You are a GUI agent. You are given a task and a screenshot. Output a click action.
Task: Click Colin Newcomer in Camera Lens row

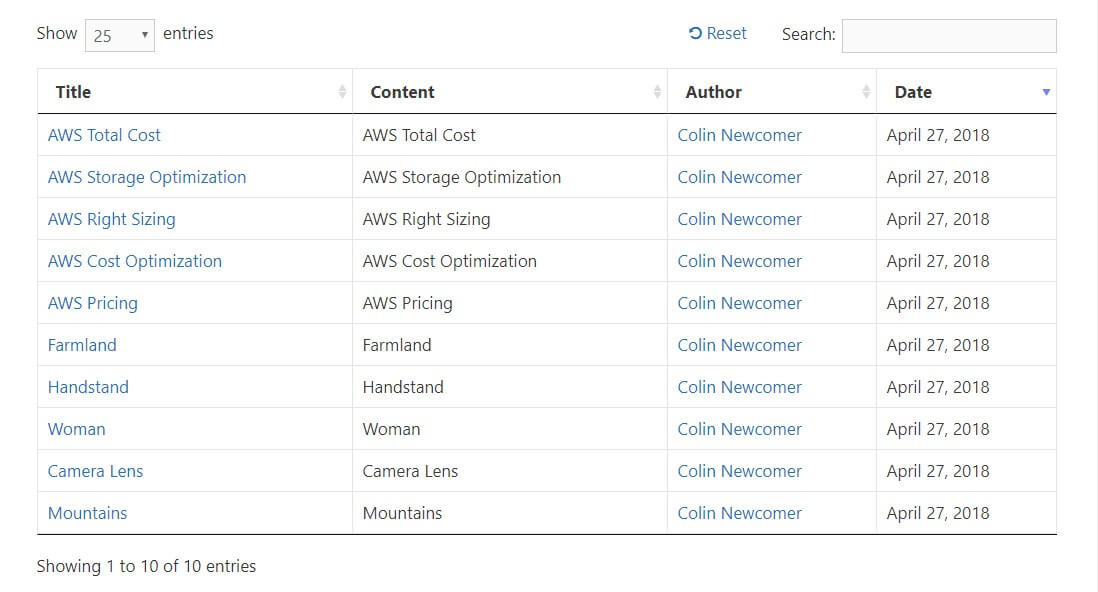[x=739, y=471]
